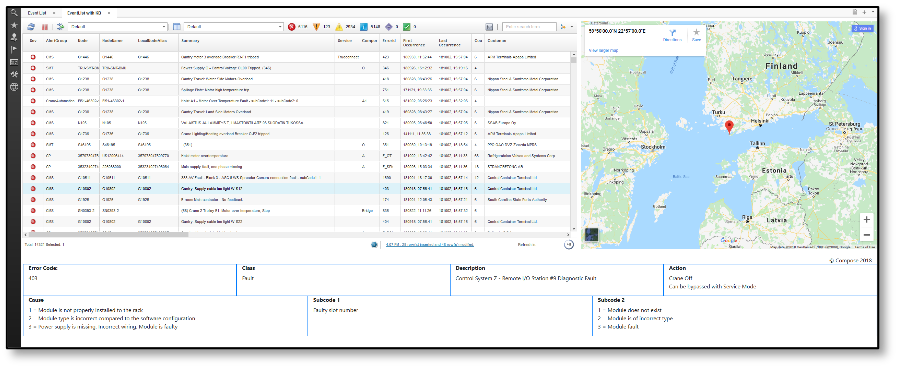This screenshot has height=368, width=898.
Task: Open the user icon in left sidebar
Action: click(x=14, y=37)
